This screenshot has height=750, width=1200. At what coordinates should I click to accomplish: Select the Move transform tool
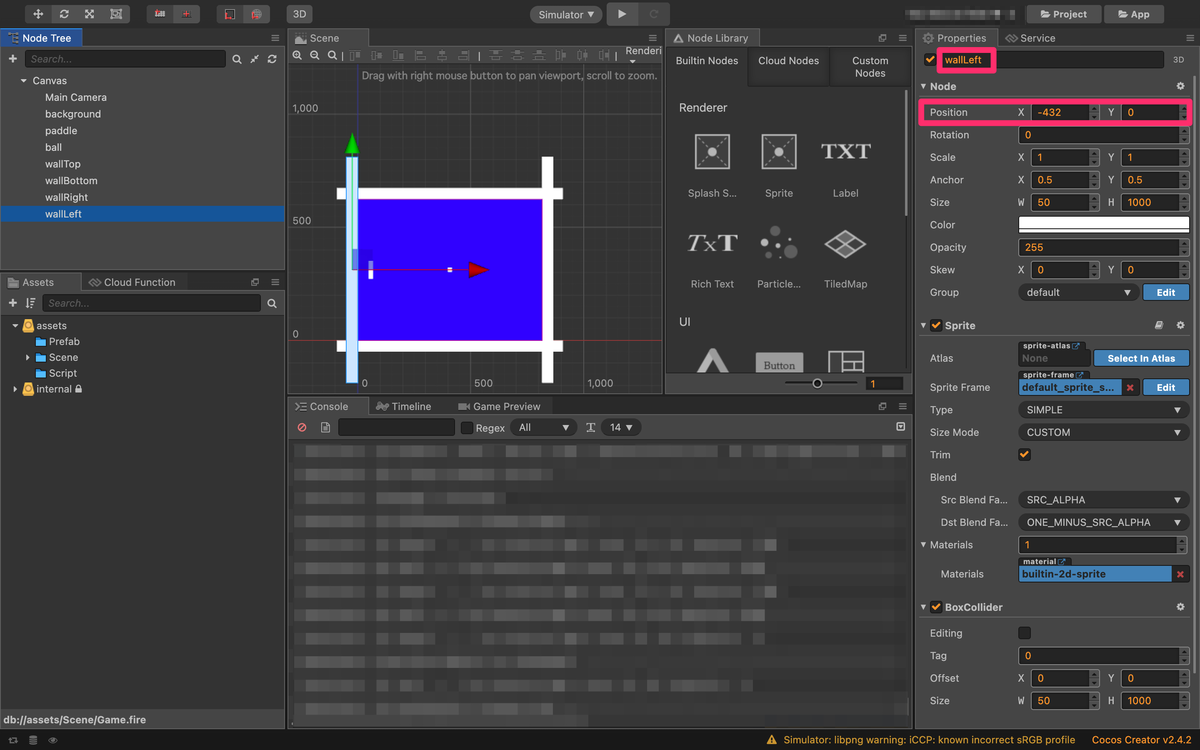pos(38,14)
